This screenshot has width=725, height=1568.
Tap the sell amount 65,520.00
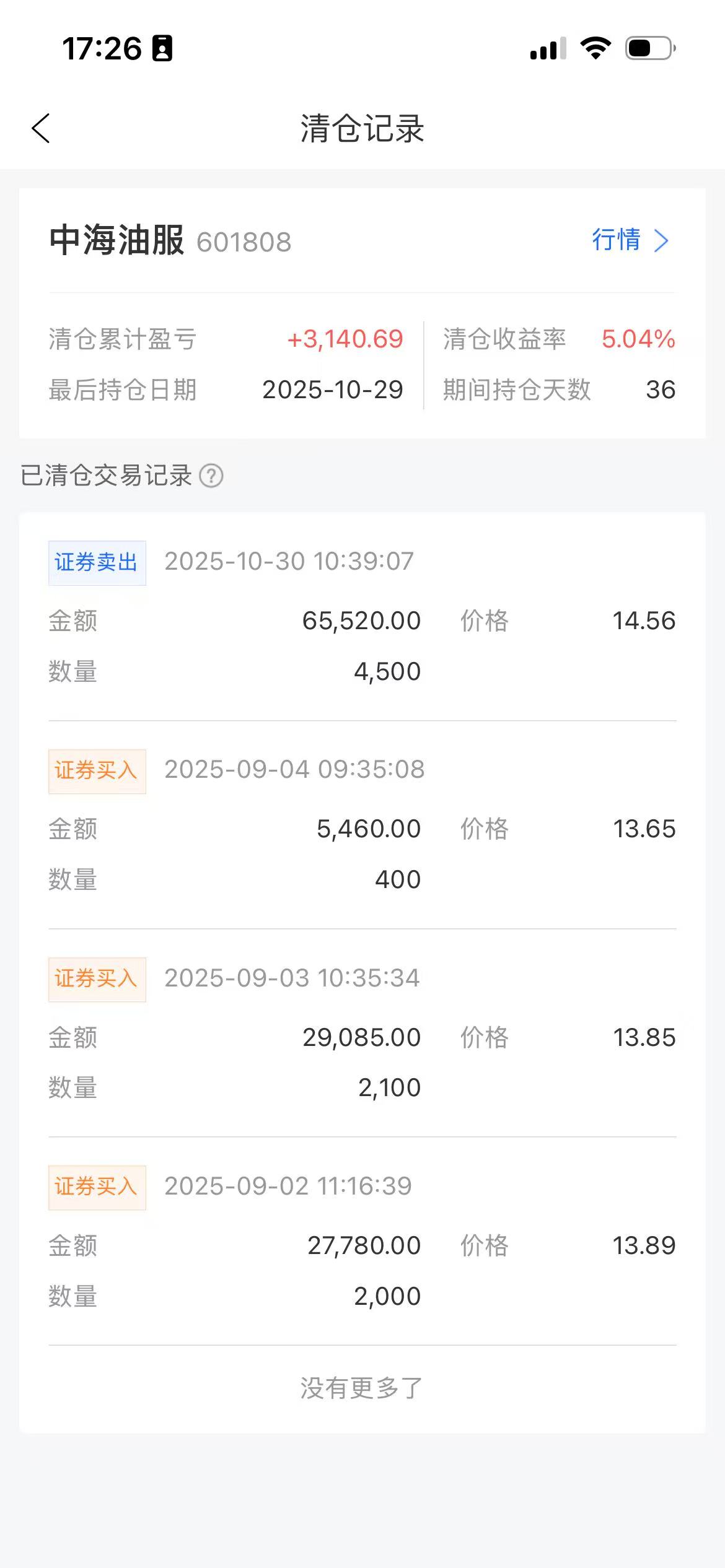click(361, 621)
